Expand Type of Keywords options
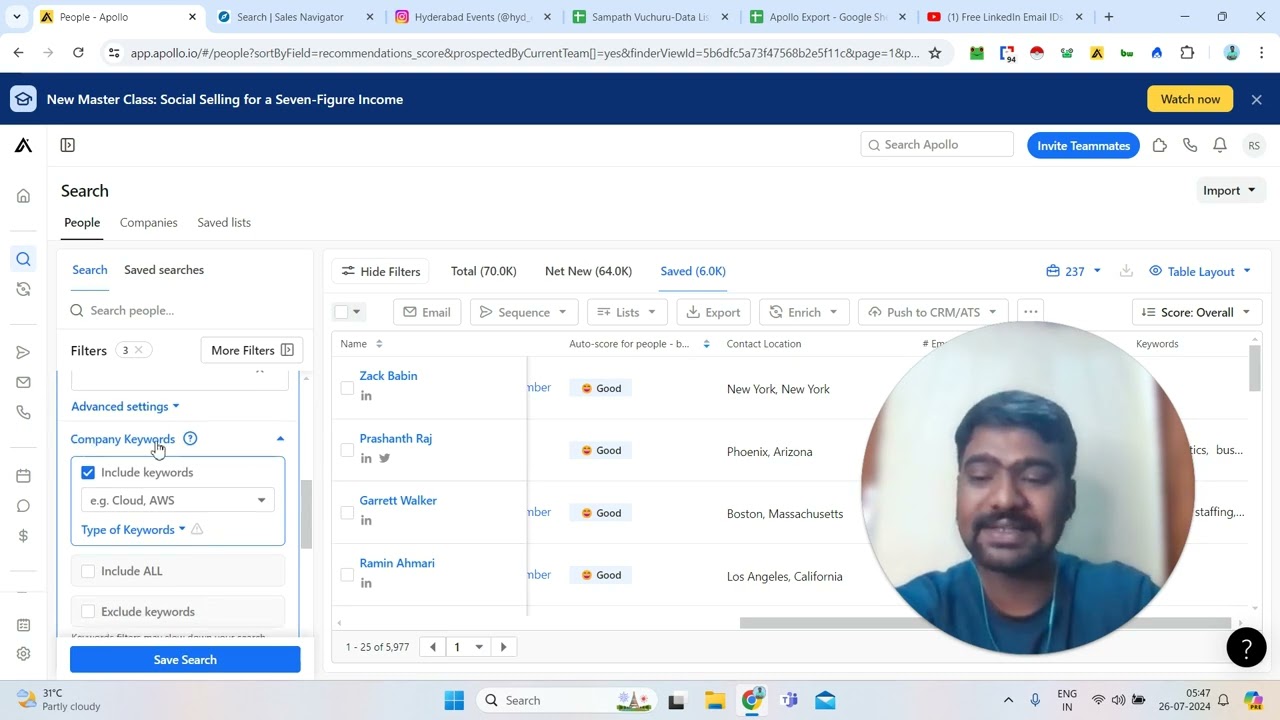The width and height of the screenshot is (1280, 720). [133, 529]
